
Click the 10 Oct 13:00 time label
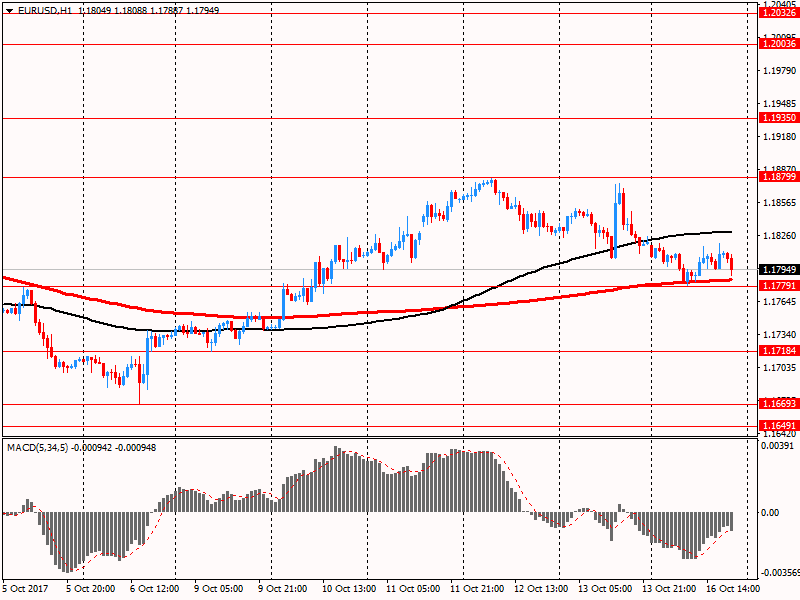click(349, 588)
